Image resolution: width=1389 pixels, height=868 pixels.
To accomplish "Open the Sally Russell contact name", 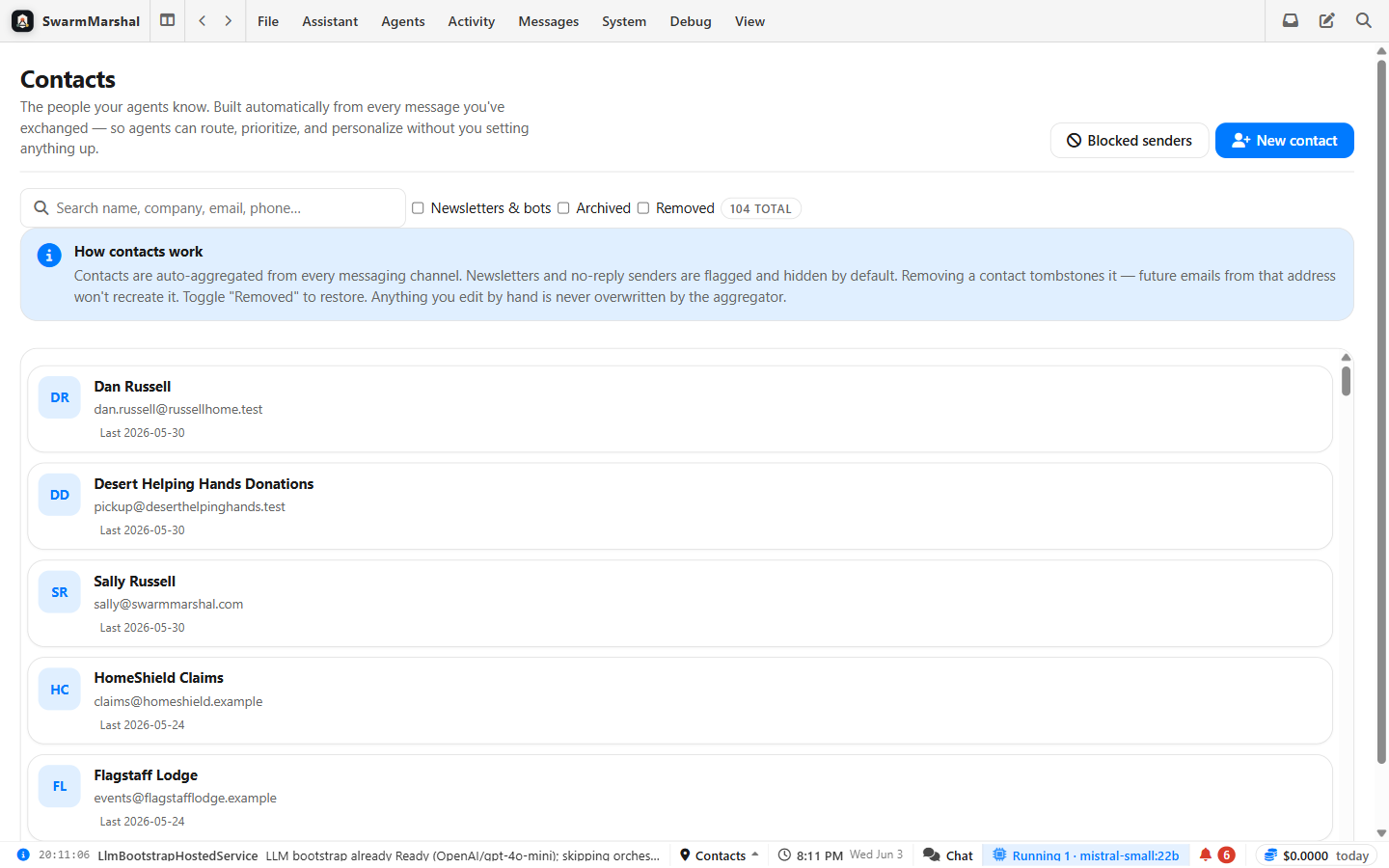I will 134,582.
